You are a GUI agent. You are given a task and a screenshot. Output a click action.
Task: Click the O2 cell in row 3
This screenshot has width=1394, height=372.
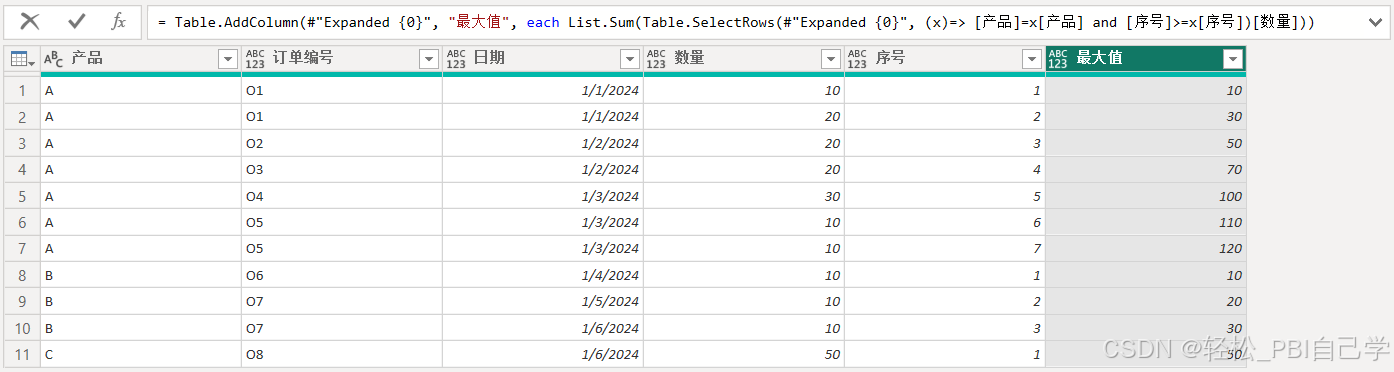[342, 143]
